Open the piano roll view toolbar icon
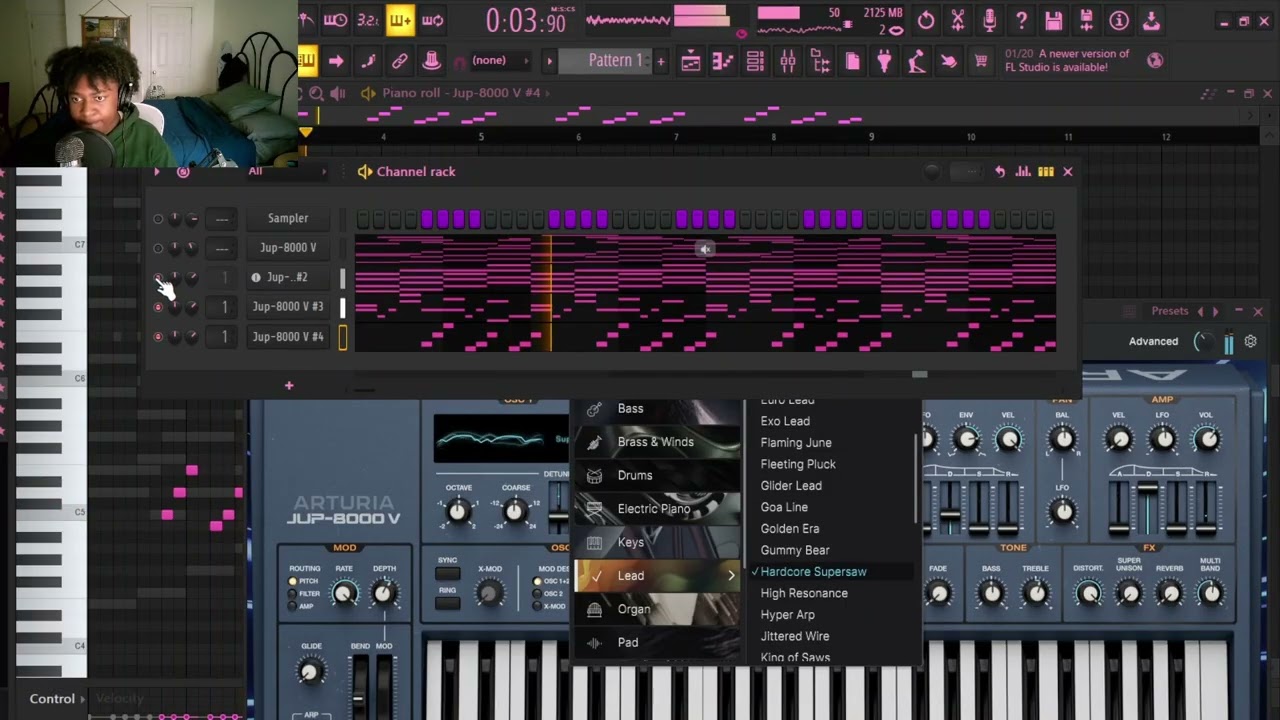The image size is (1280, 720). (722, 62)
